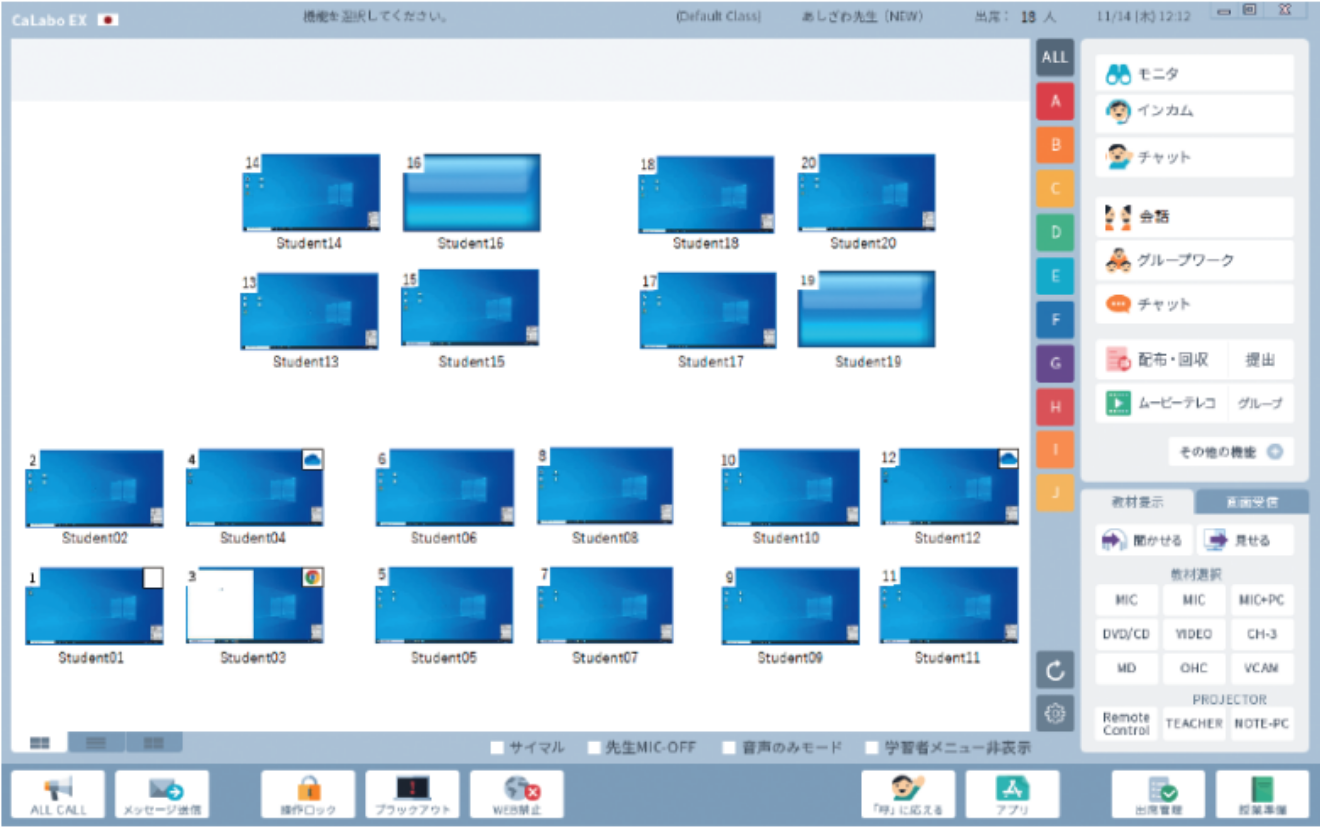The height and width of the screenshot is (828, 1320).
Task: Open the アプリ launcher button
Action: click(1012, 794)
